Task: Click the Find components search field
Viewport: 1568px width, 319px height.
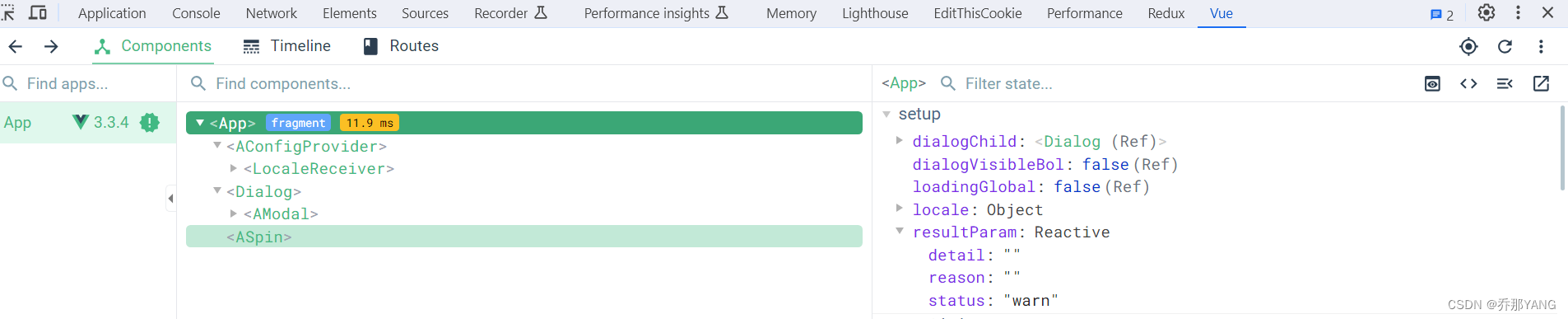Action: tap(527, 84)
